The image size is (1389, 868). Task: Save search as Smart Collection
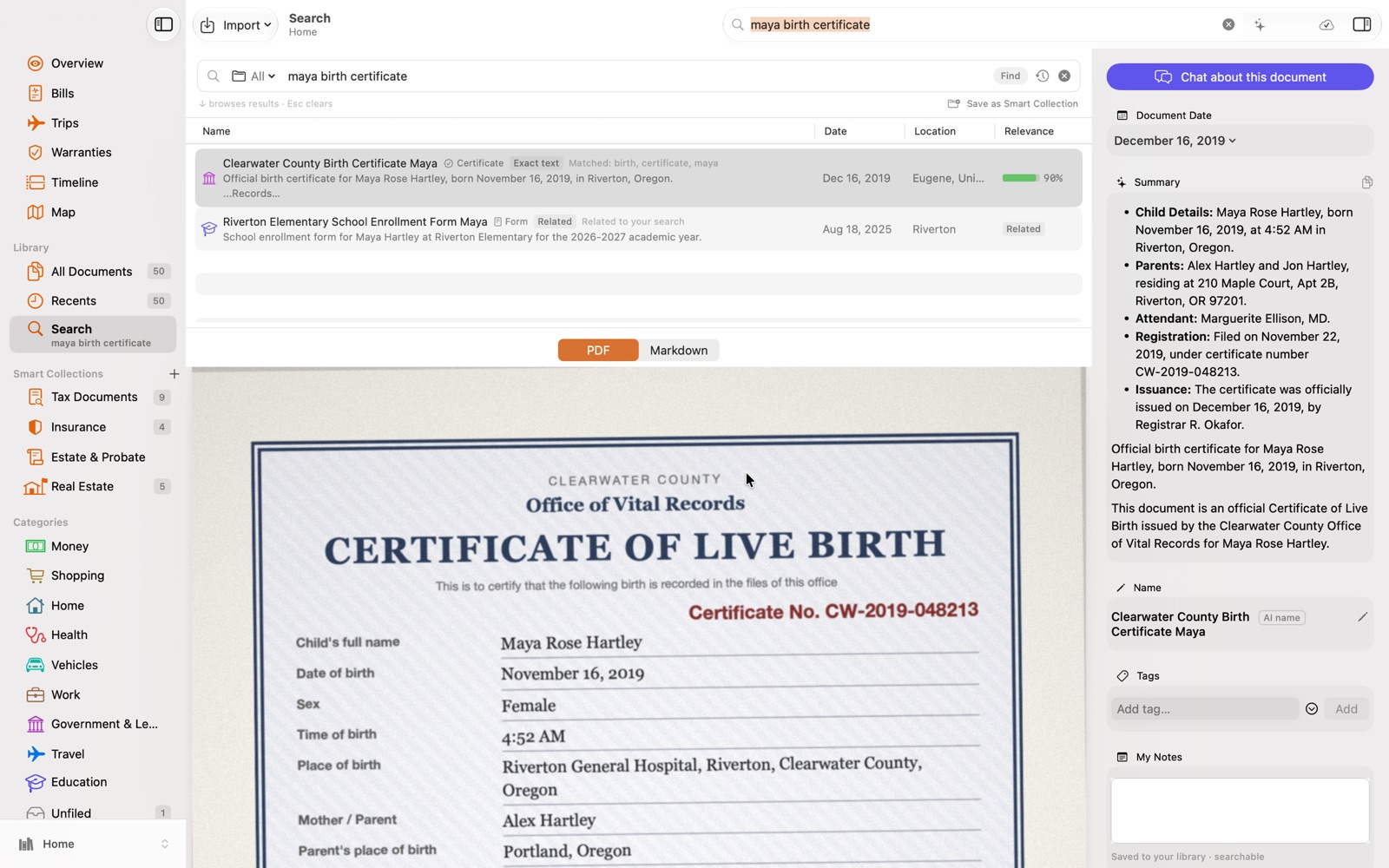[x=1012, y=104]
